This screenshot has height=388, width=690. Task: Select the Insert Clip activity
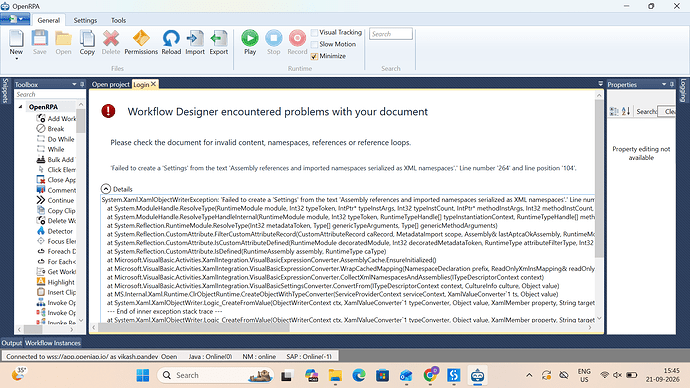(x=56, y=292)
